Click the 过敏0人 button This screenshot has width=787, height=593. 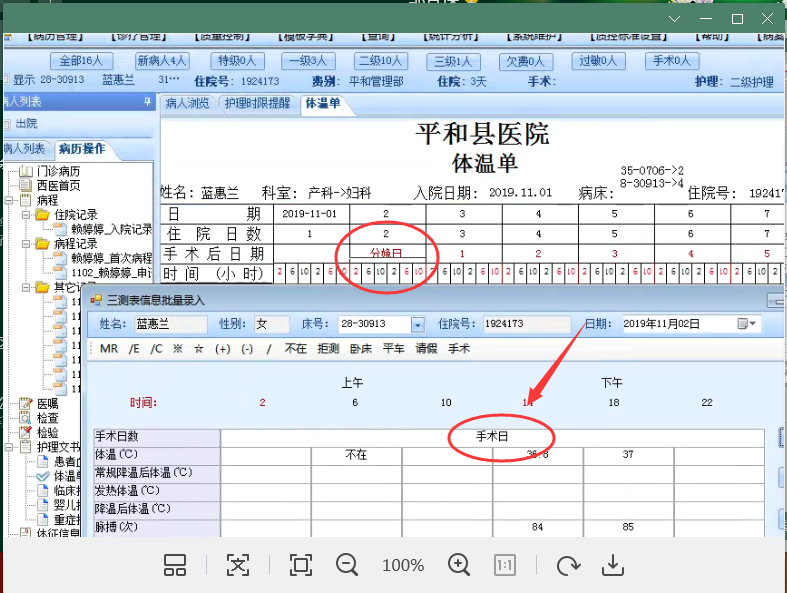coord(598,61)
